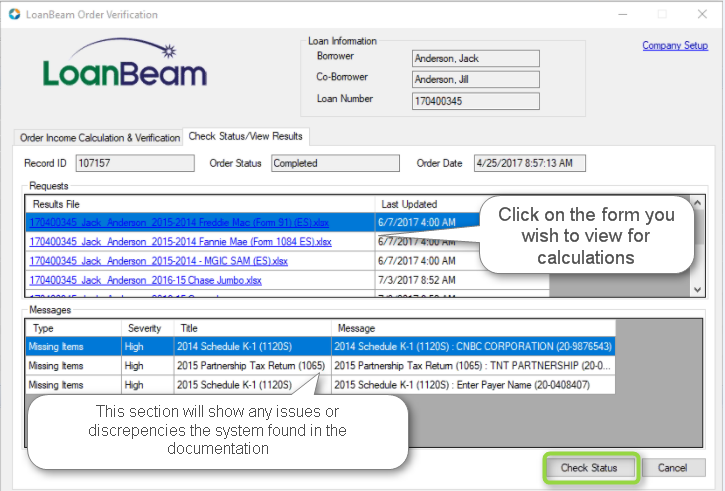725x491 pixels.
Task: Click the Requests list scroll up arrow
Action: click(697, 203)
